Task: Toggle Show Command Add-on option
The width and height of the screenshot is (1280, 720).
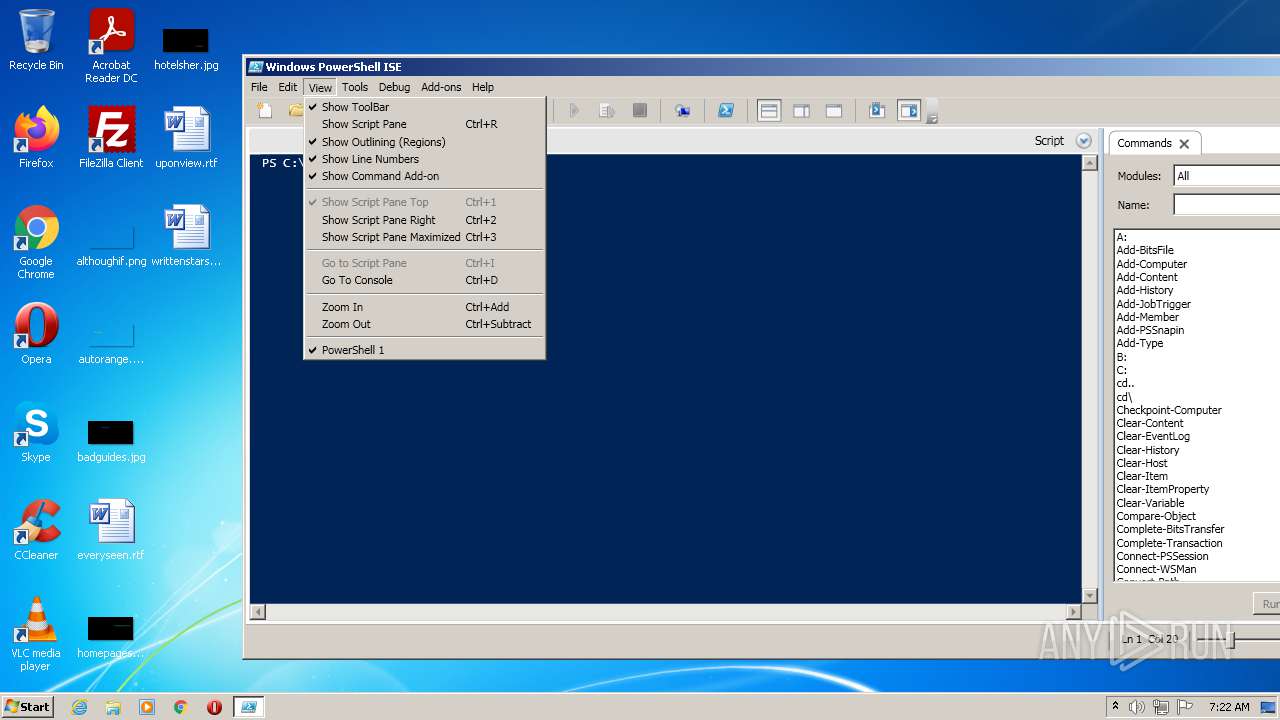Action: [x=425, y=176]
